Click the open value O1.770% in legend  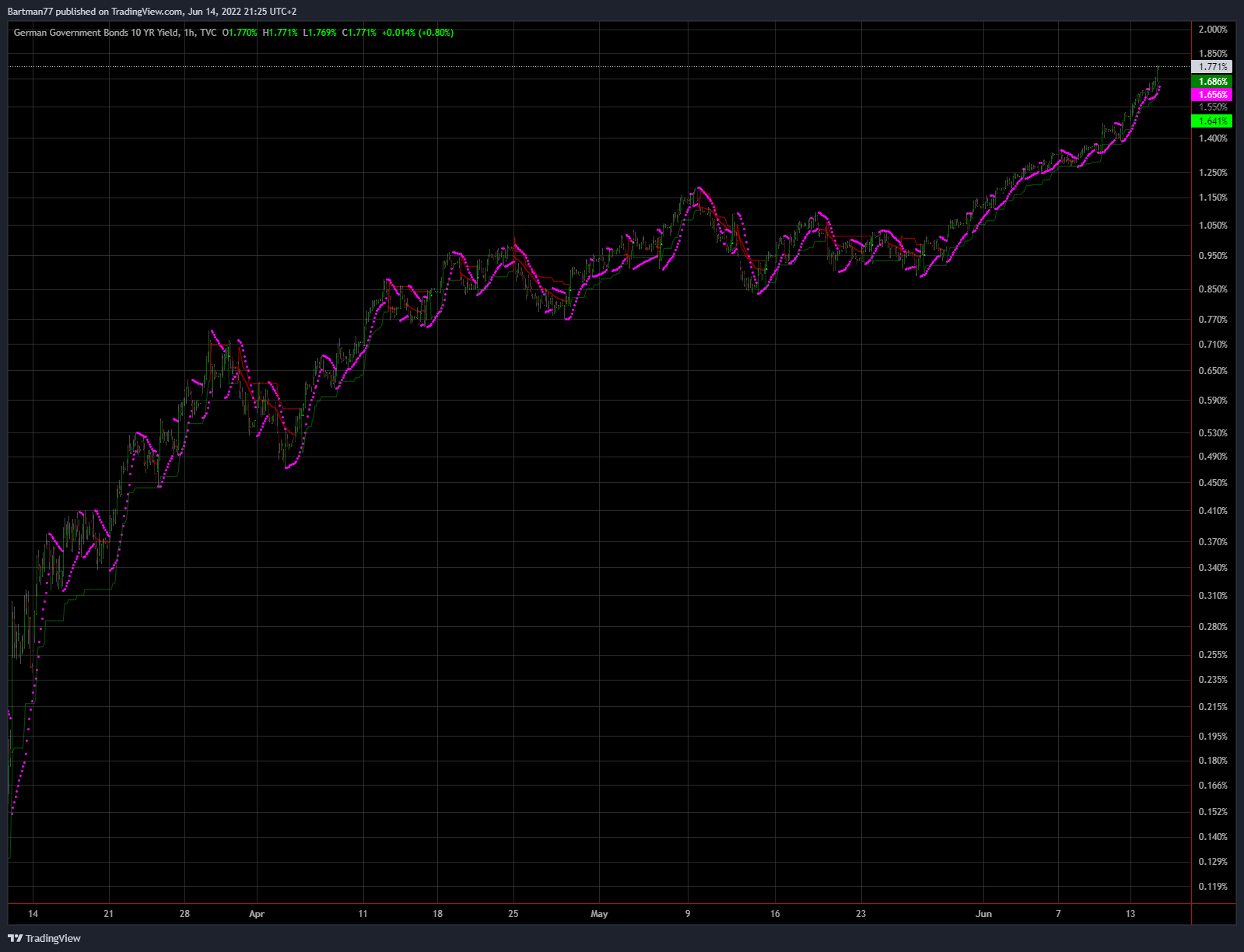click(240, 33)
